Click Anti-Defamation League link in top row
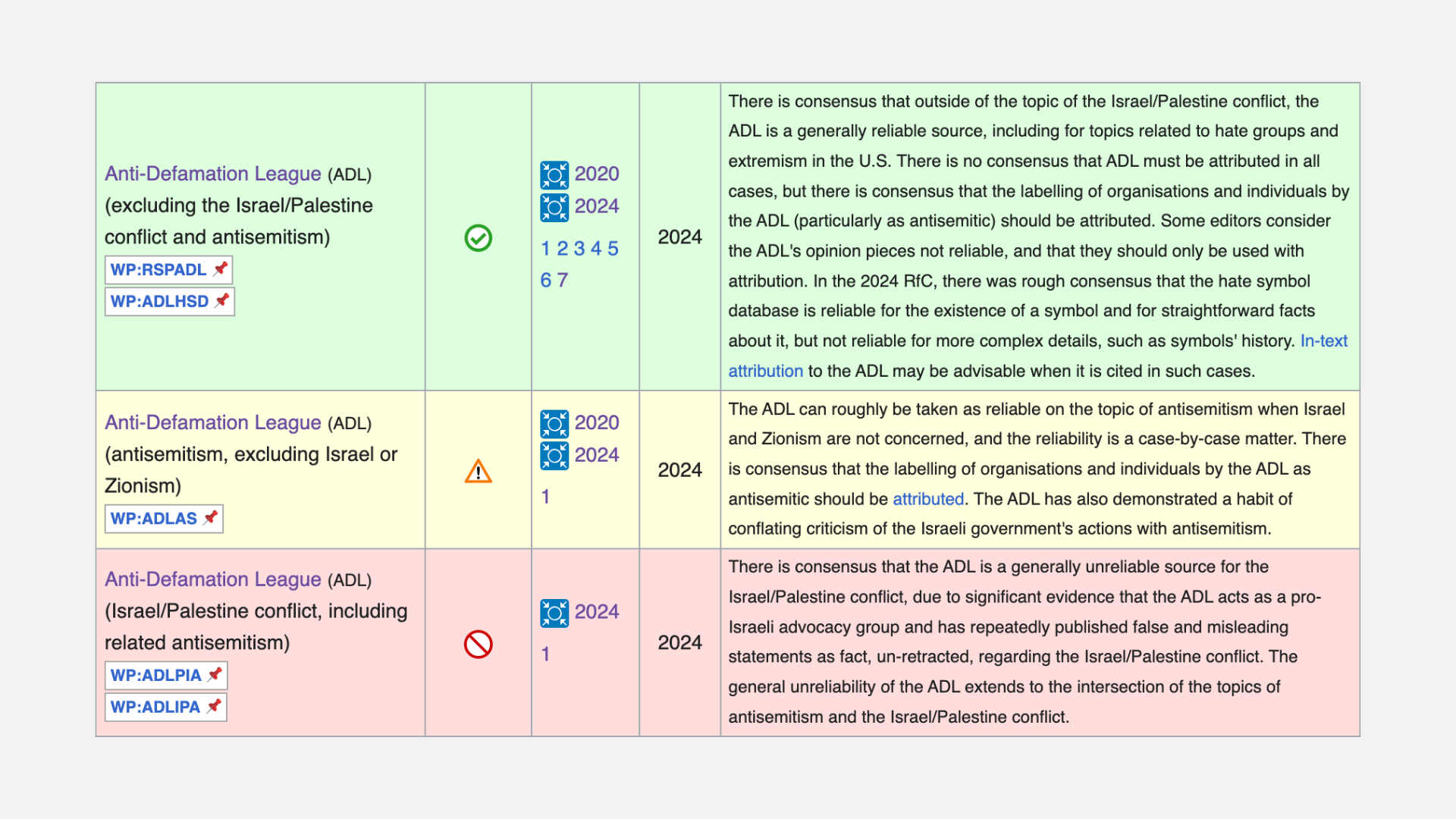This screenshot has width=1456, height=819. click(212, 174)
